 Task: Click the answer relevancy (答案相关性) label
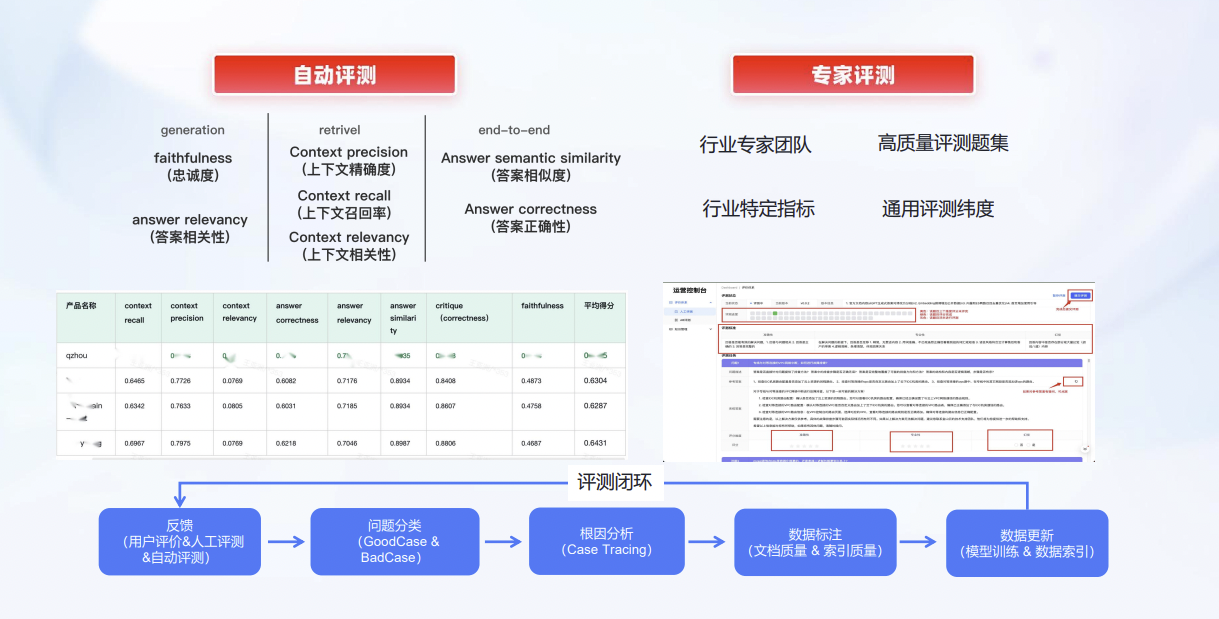pos(190,228)
